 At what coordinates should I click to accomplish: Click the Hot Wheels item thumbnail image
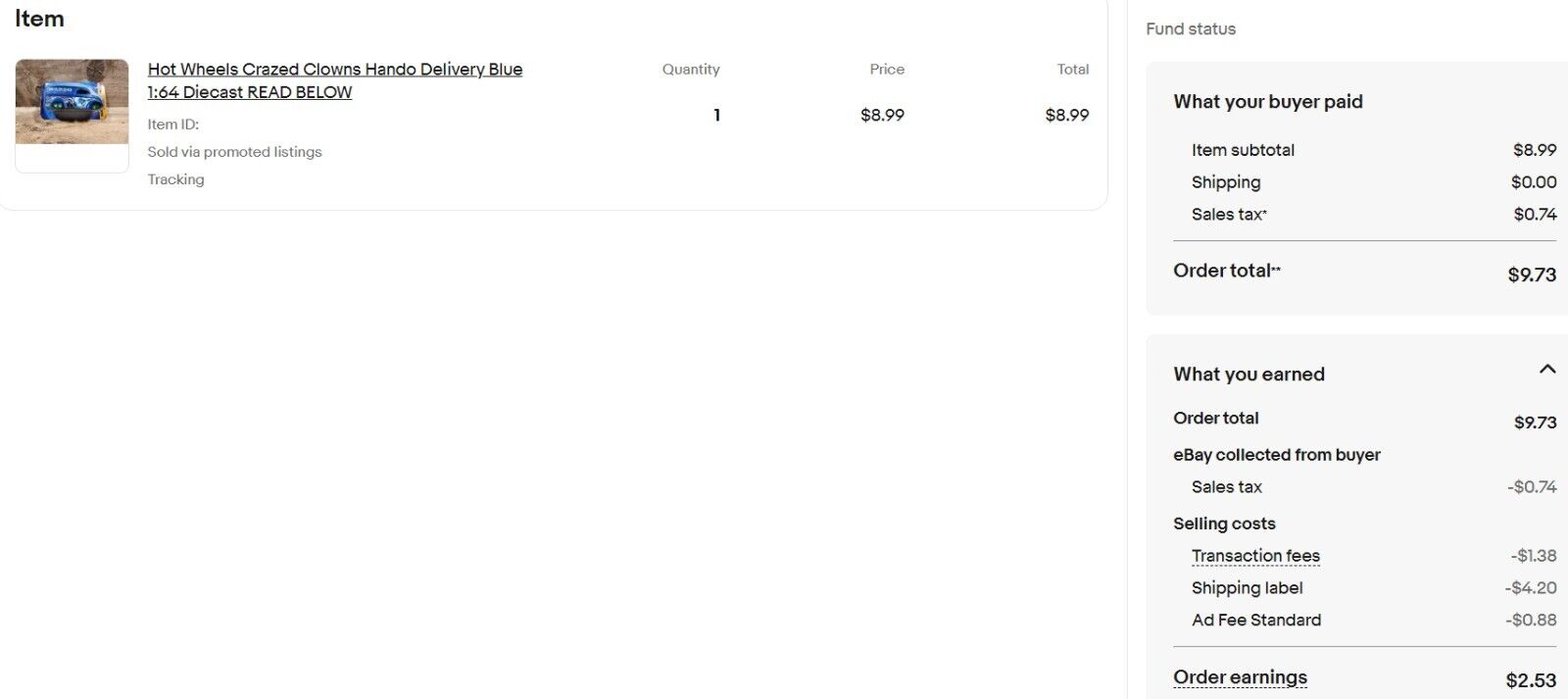pos(72,102)
